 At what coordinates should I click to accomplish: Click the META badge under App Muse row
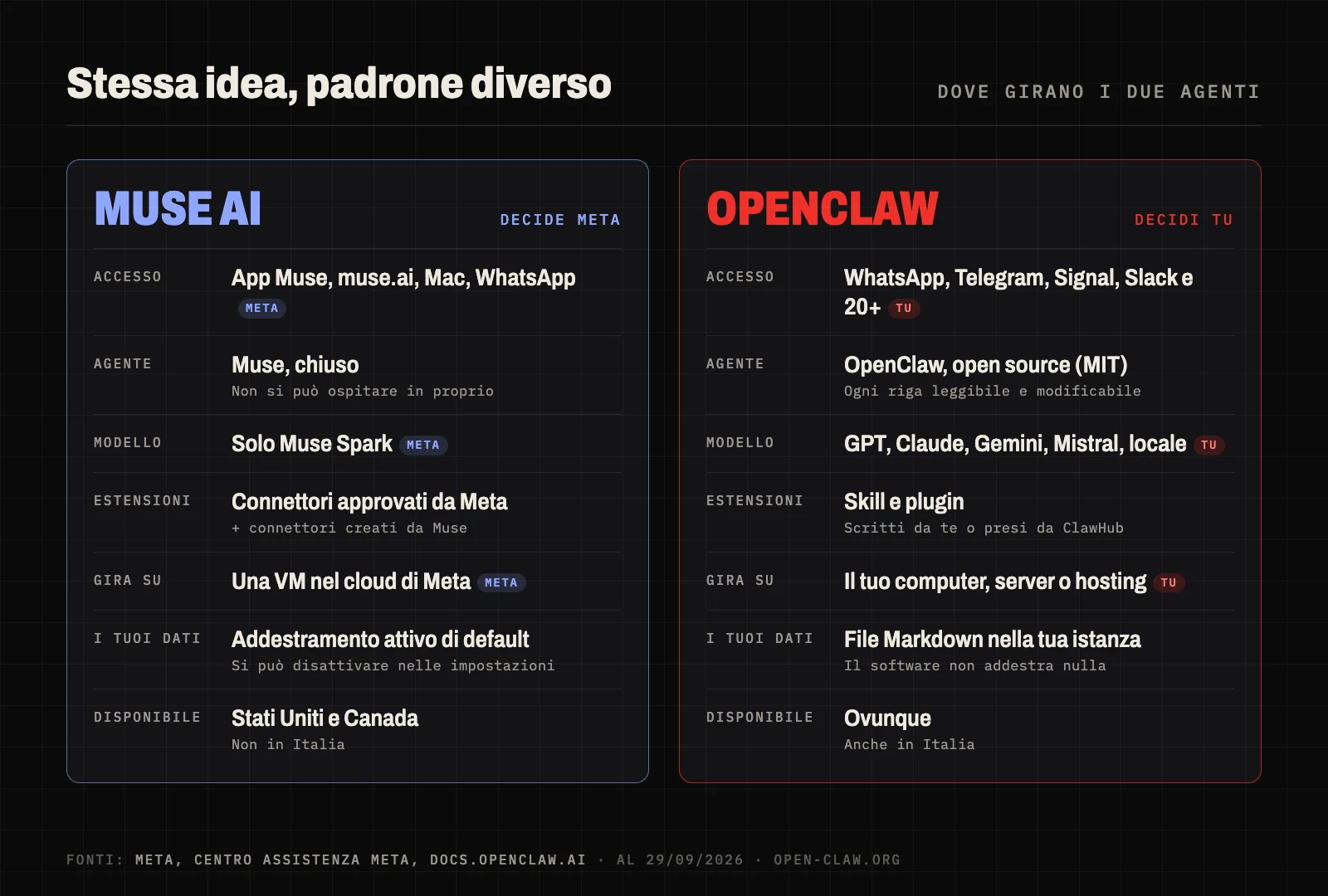point(262,308)
